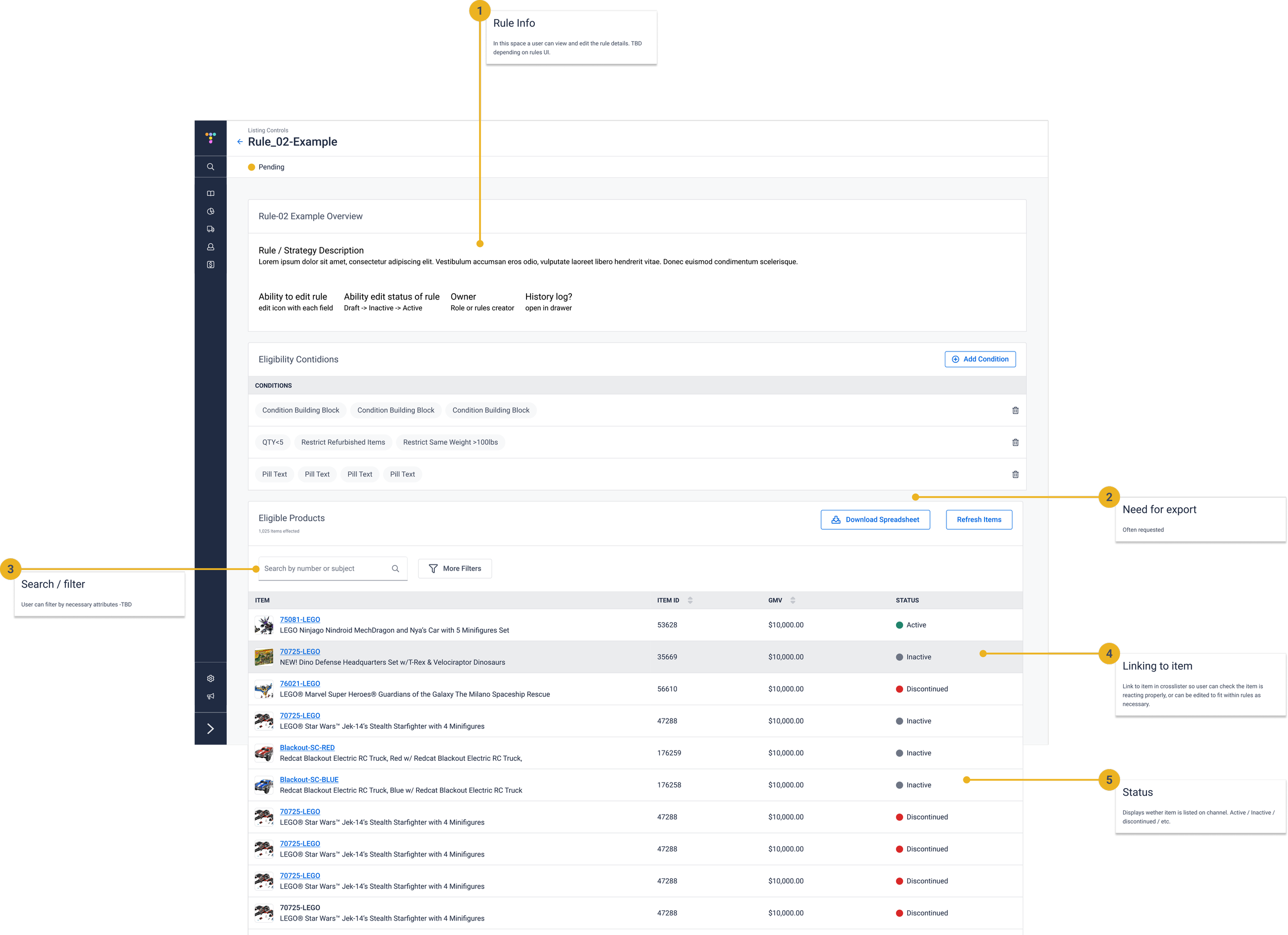Click the sidebar search magnifier icon
This screenshot has width=1288, height=935.
(x=210, y=167)
